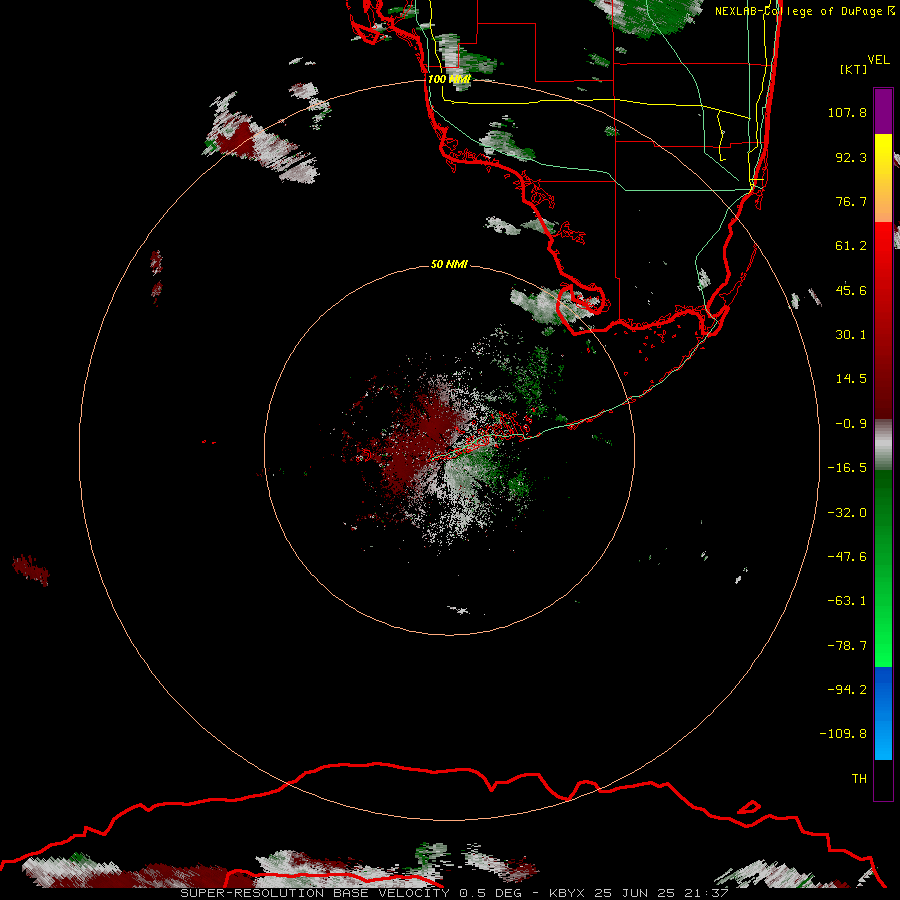Pick the purple segment of velocity scale
This screenshot has height=900, width=900.
tap(883, 111)
